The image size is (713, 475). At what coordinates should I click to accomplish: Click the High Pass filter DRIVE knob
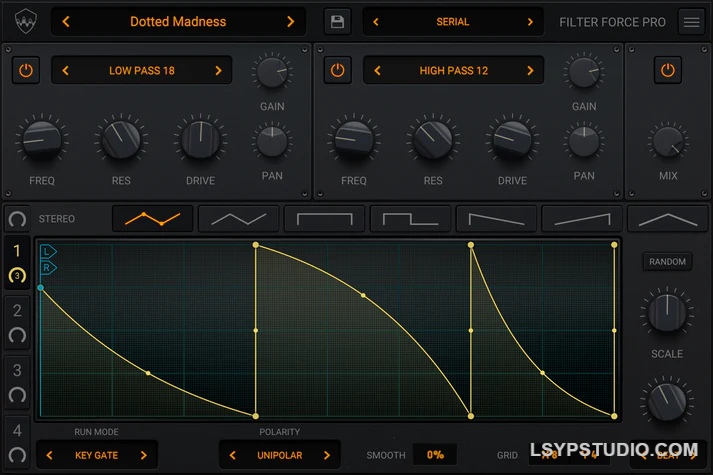pyautogui.click(x=512, y=140)
